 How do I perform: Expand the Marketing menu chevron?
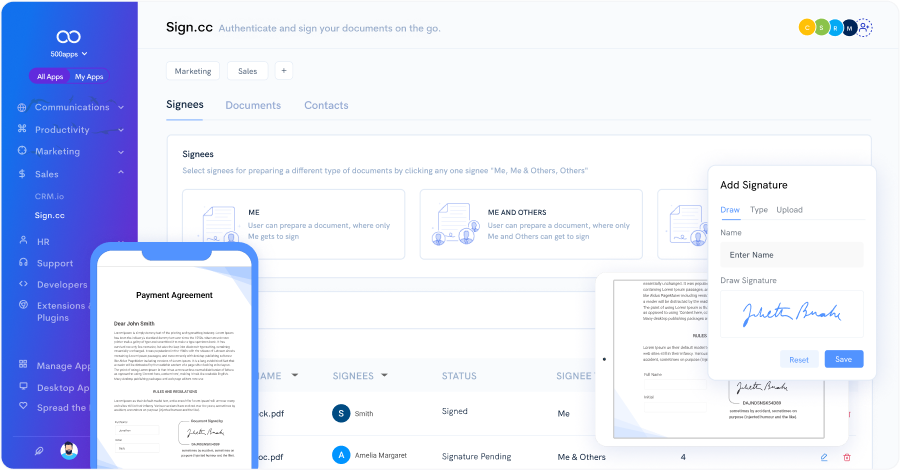(x=121, y=152)
